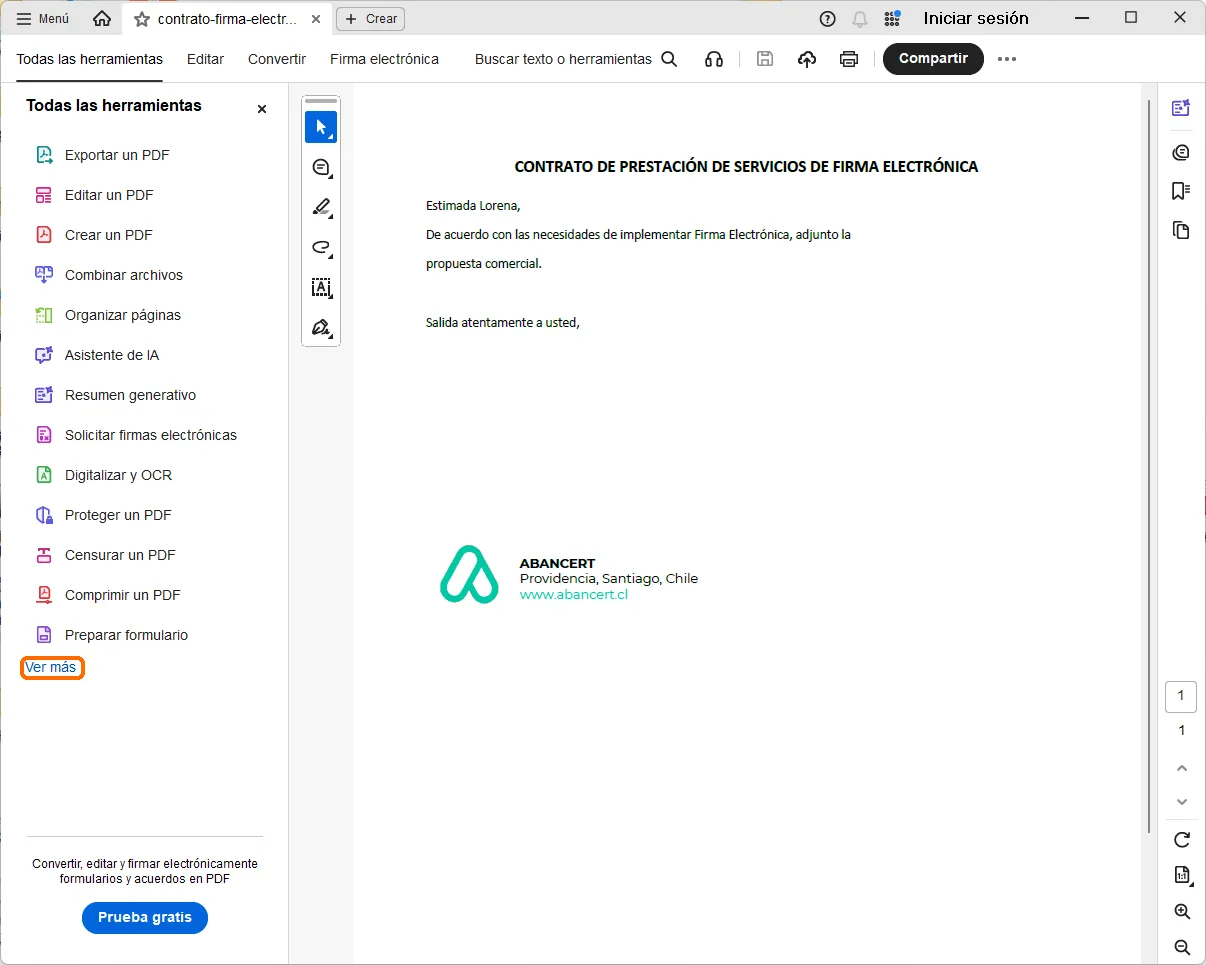Open the three-dot more options menu
The width and height of the screenshot is (1206, 965).
click(x=1007, y=59)
